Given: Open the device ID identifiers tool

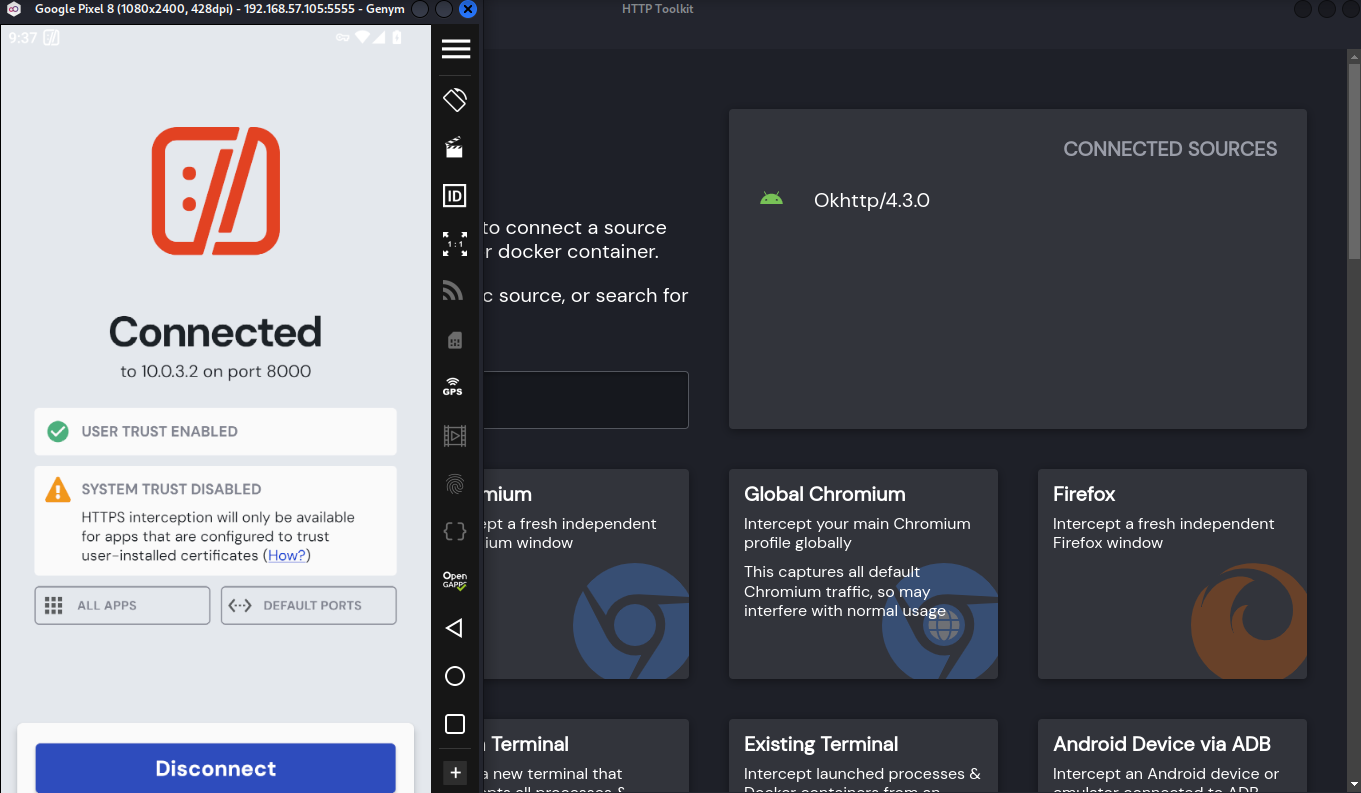Looking at the screenshot, I should (455, 196).
